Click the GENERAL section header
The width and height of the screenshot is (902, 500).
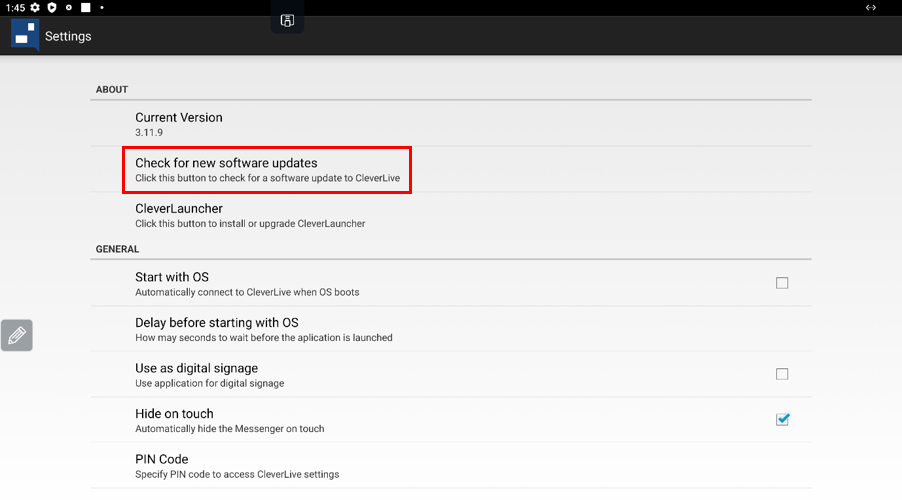117,249
